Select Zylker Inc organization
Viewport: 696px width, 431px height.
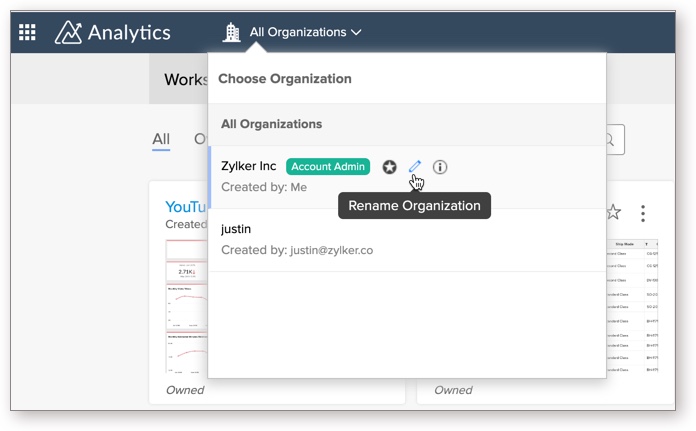coord(249,167)
